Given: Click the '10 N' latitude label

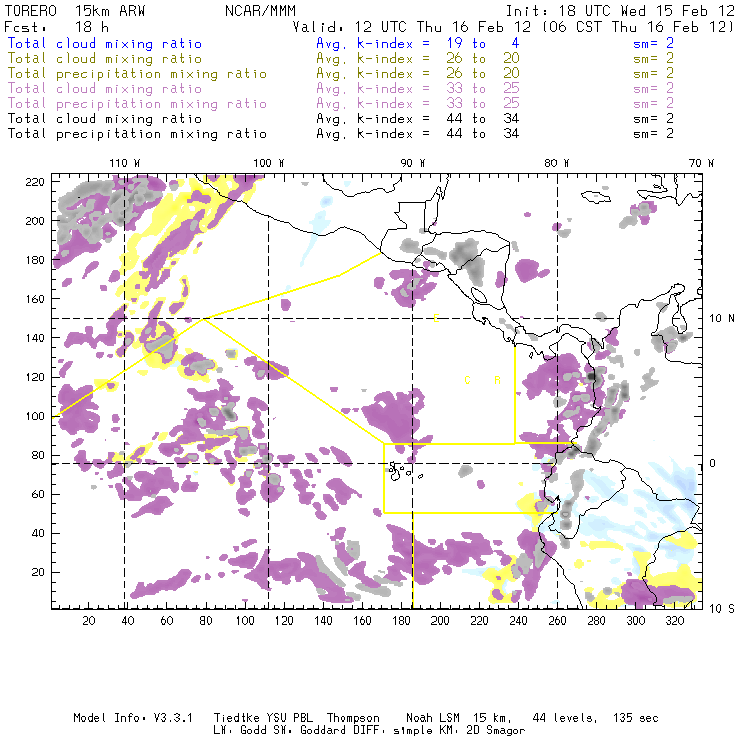Looking at the screenshot, I should tap(722, 319).
